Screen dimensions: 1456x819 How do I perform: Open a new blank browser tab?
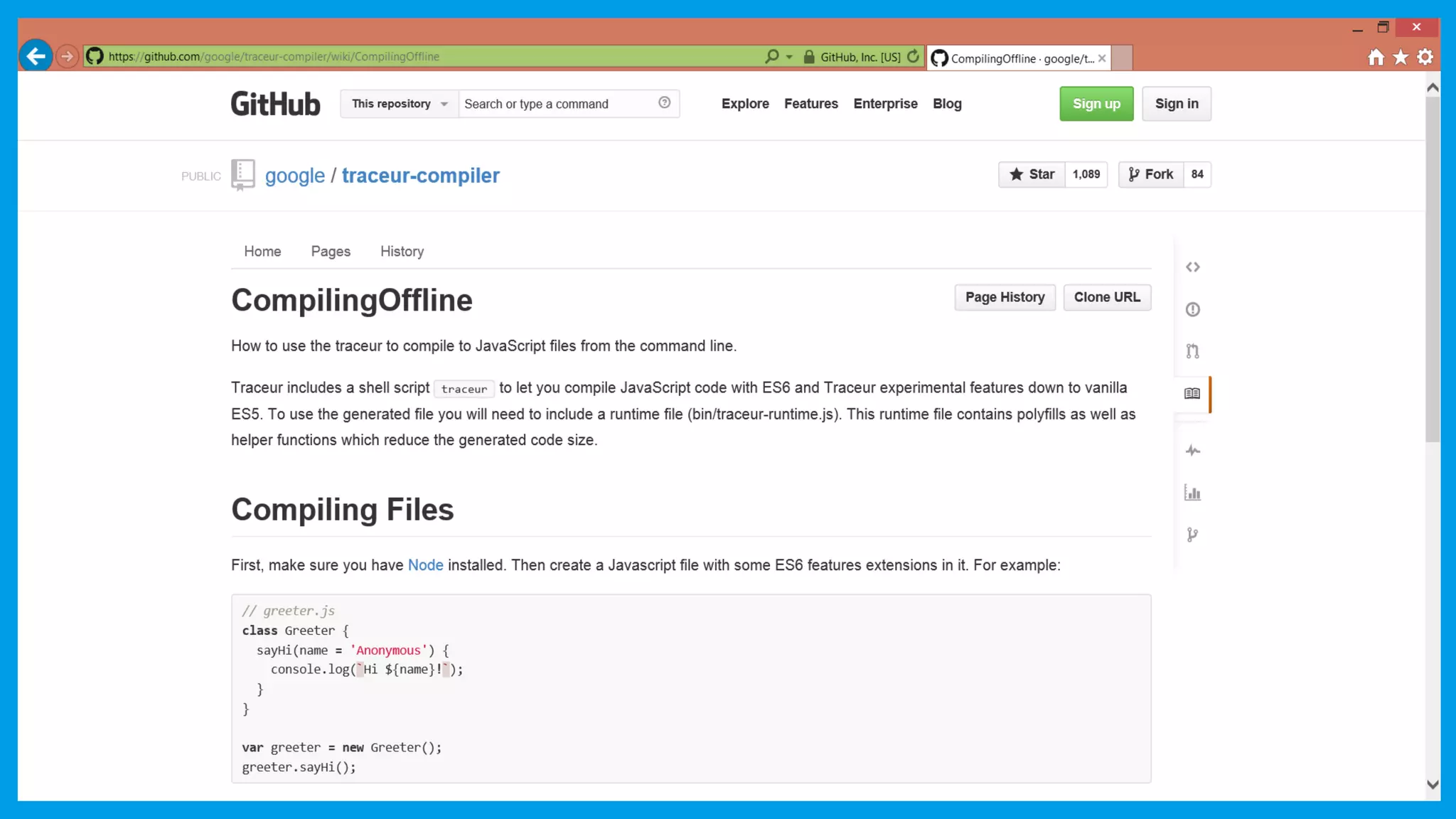tap(1122, 58)
